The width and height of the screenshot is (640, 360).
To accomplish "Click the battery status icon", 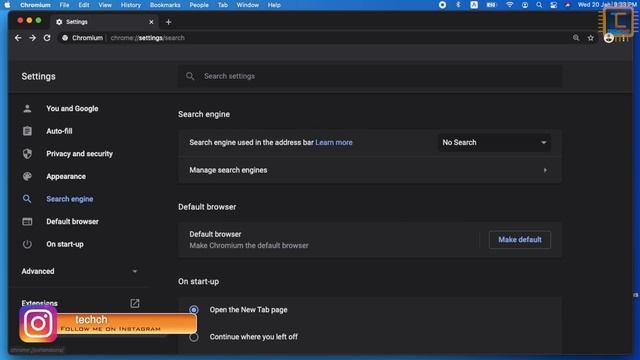I will point(491,5).
